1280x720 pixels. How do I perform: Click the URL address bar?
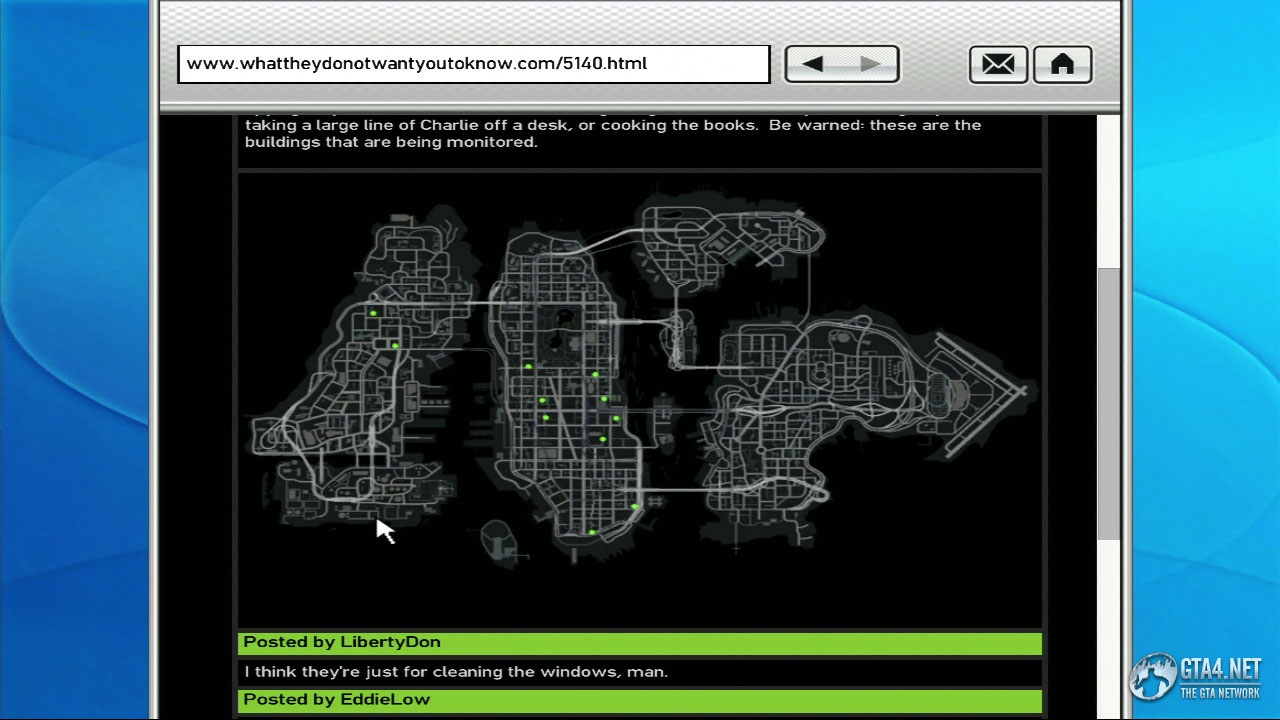(473, 64)
